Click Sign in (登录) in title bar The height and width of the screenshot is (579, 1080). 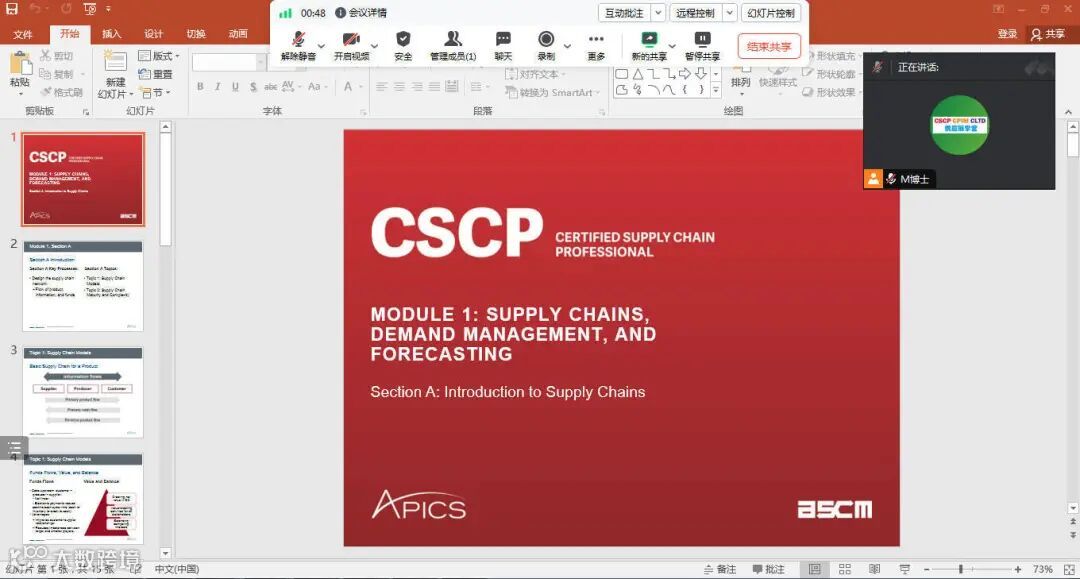[x=1007, y=34]
